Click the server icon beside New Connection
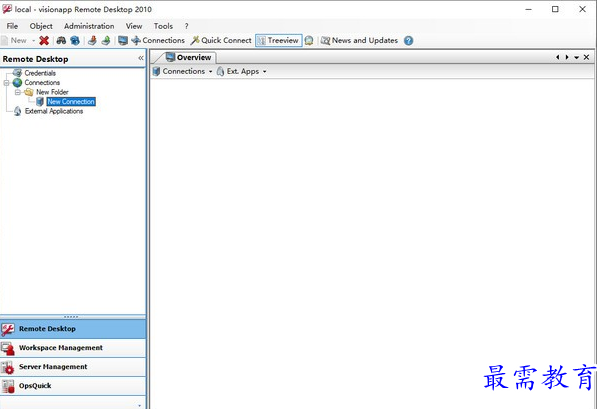605x409 pixels. (40, 101)
